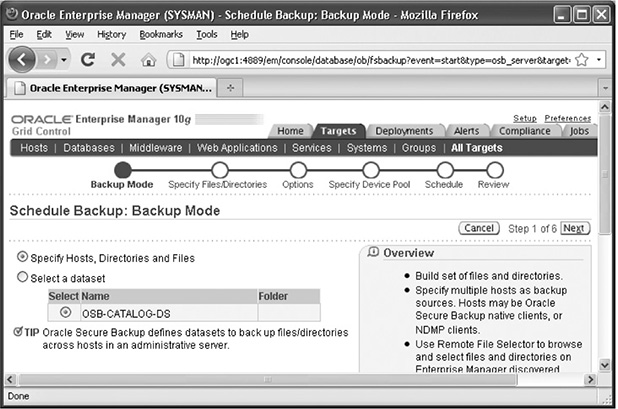Switch to the Targets tab

(338, 131)
